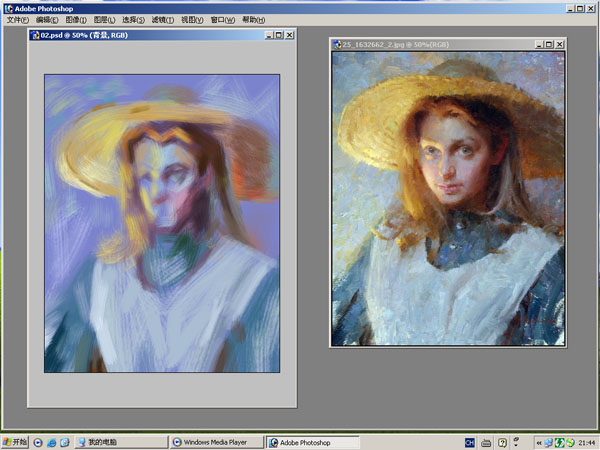Click the 25_1632662_2.jpg window icon
Viewport: 600px width, 450px height.
point(337,44)
